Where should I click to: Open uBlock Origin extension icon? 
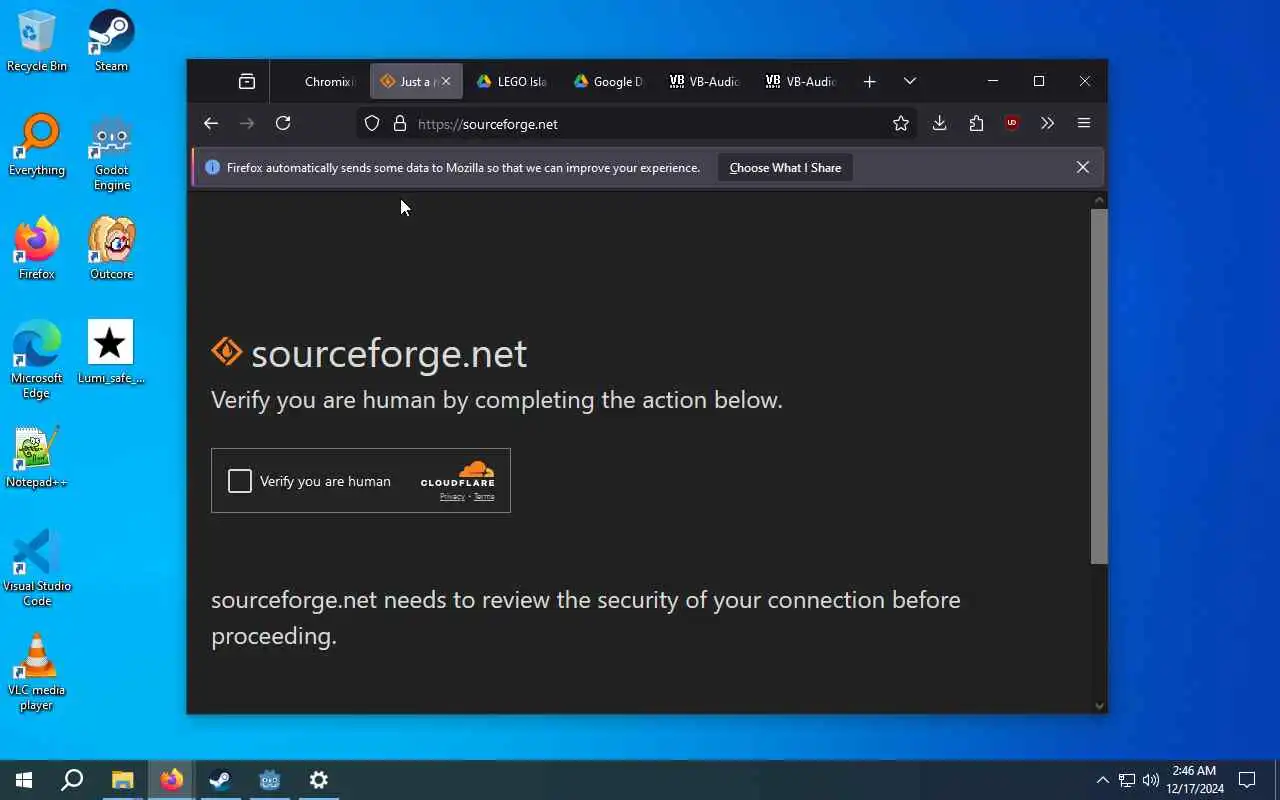click(1012, 123)
